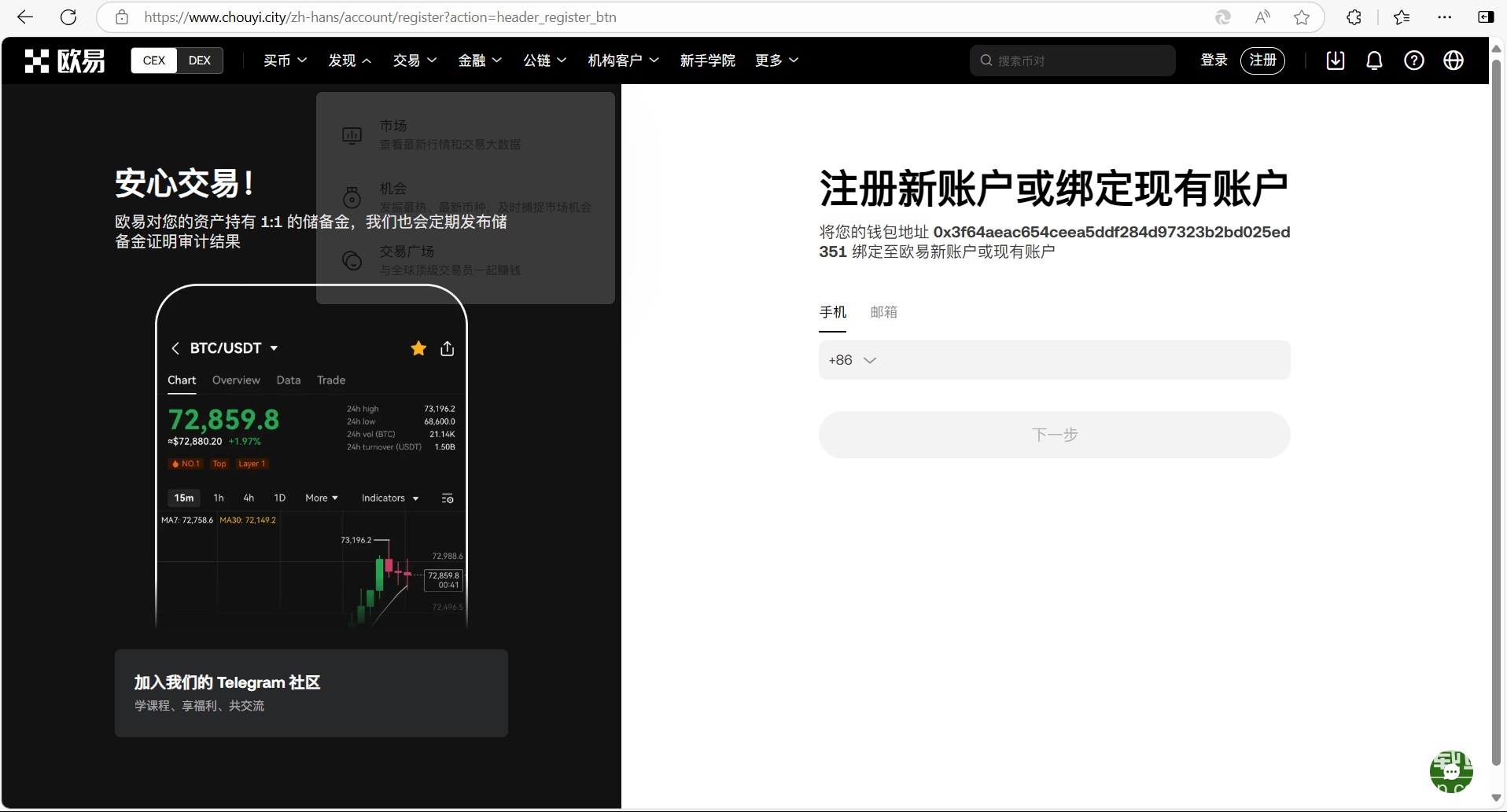Expand the 更多 menu dropdown
The width and height of the screenshot is (1507, 812).
[x=776, y=61]
